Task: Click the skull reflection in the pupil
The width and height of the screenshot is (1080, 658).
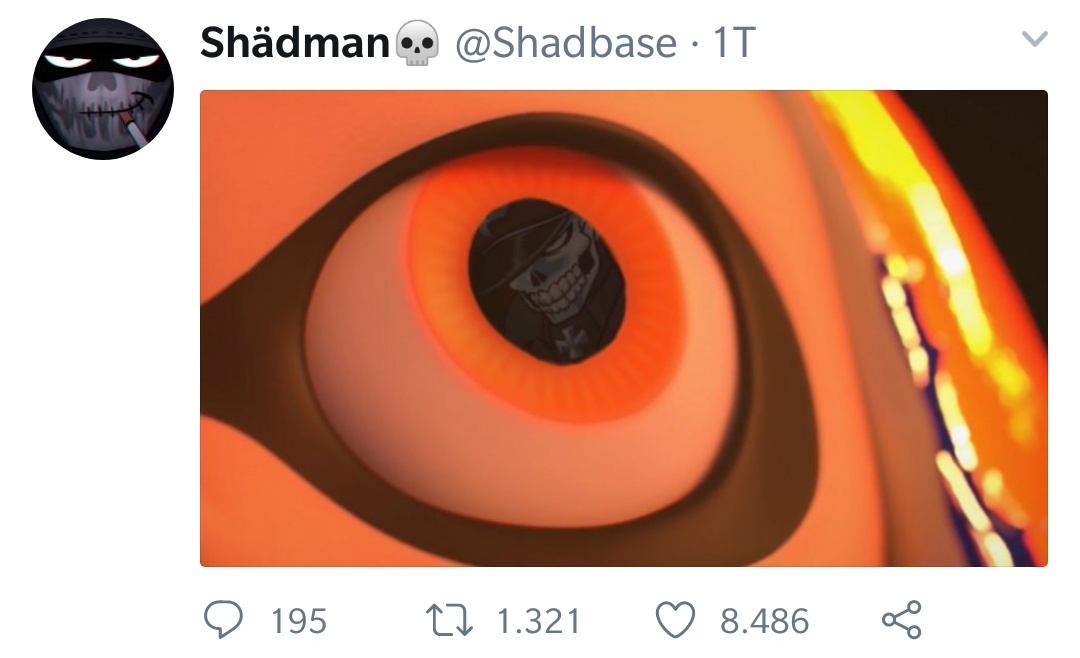Action: coord(547,281)
